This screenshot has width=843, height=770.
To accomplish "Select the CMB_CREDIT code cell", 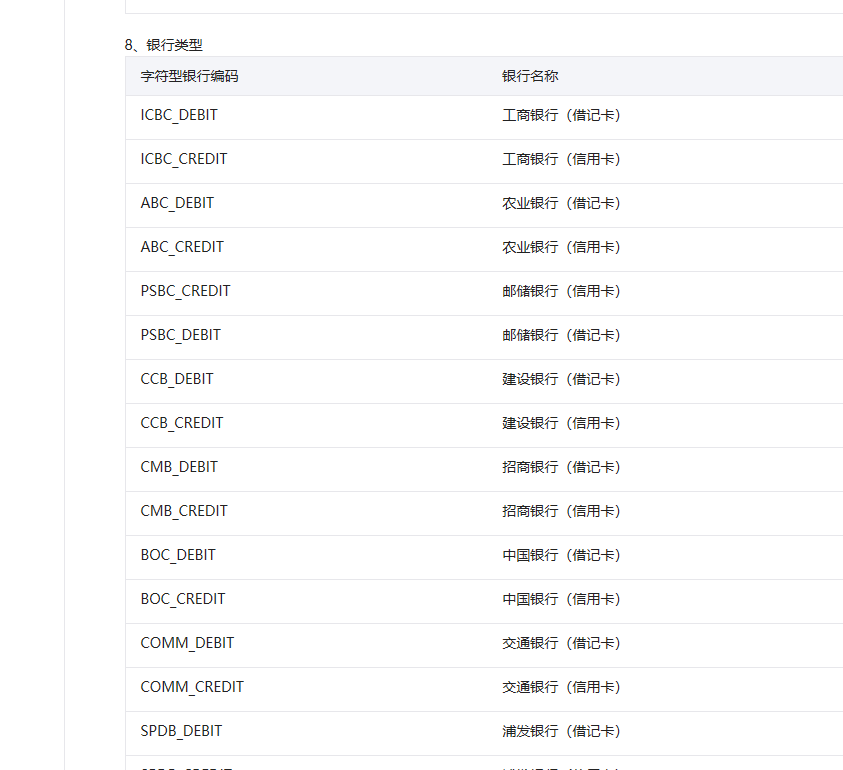I will [x=184, y=511].
